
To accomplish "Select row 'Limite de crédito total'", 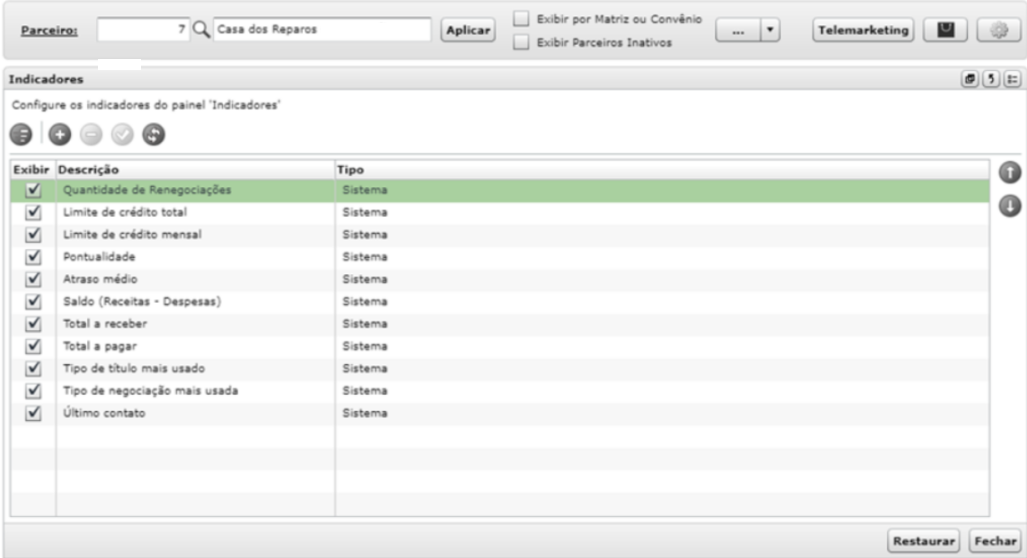I will tap(500, 212).
